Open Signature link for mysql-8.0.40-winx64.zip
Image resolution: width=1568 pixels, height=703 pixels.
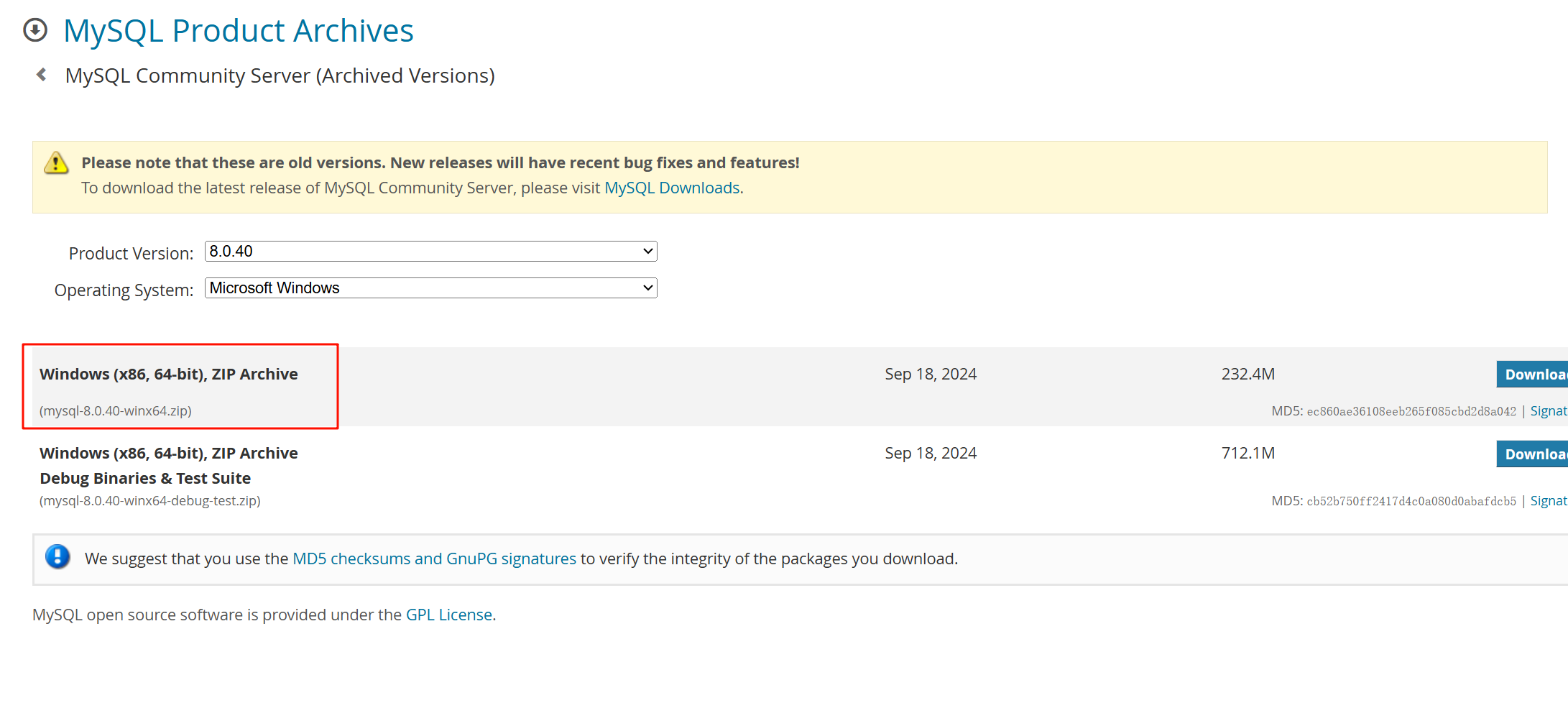point(1549,411)
